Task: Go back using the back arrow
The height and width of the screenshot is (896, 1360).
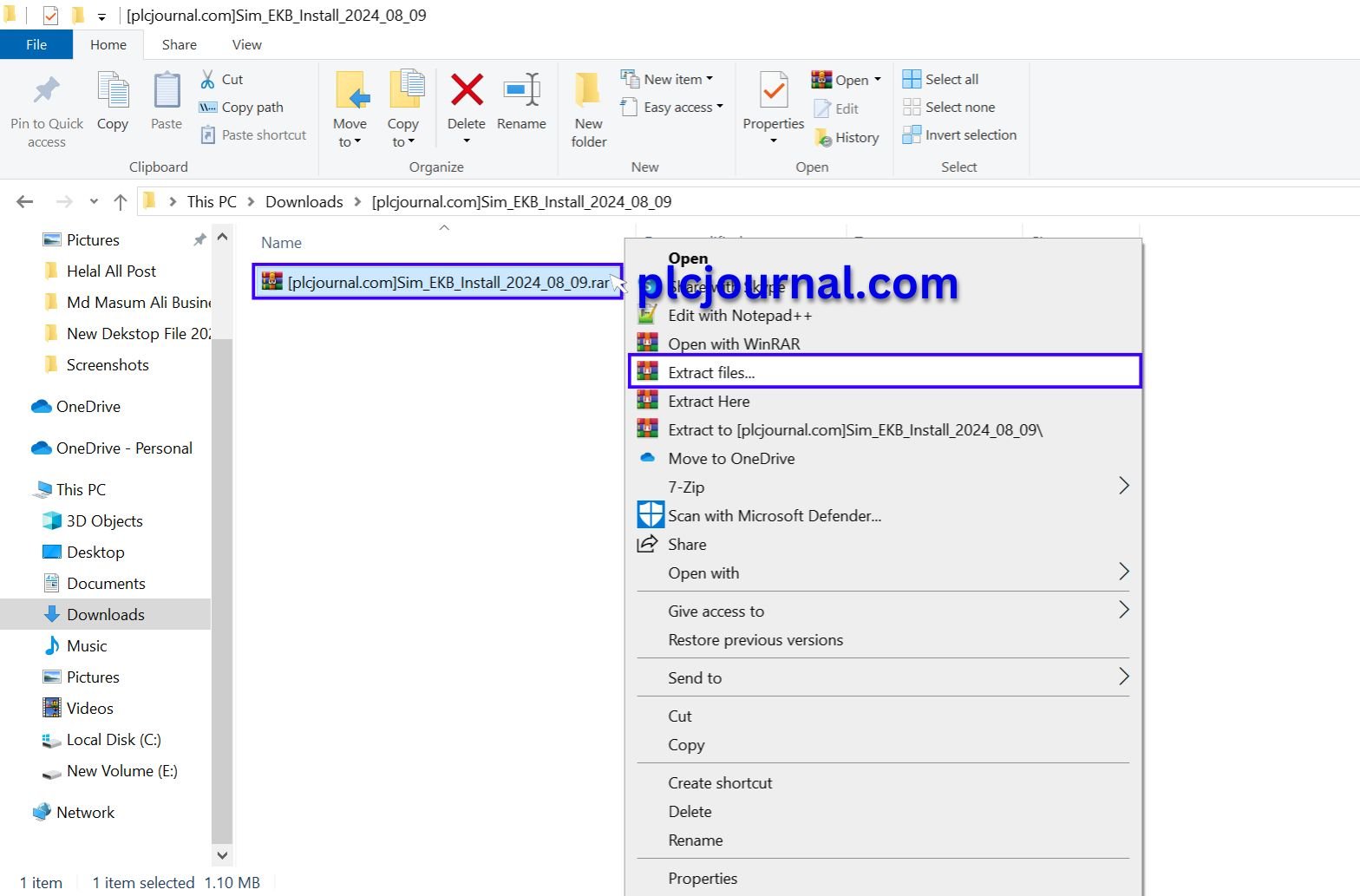Action: 25,202
